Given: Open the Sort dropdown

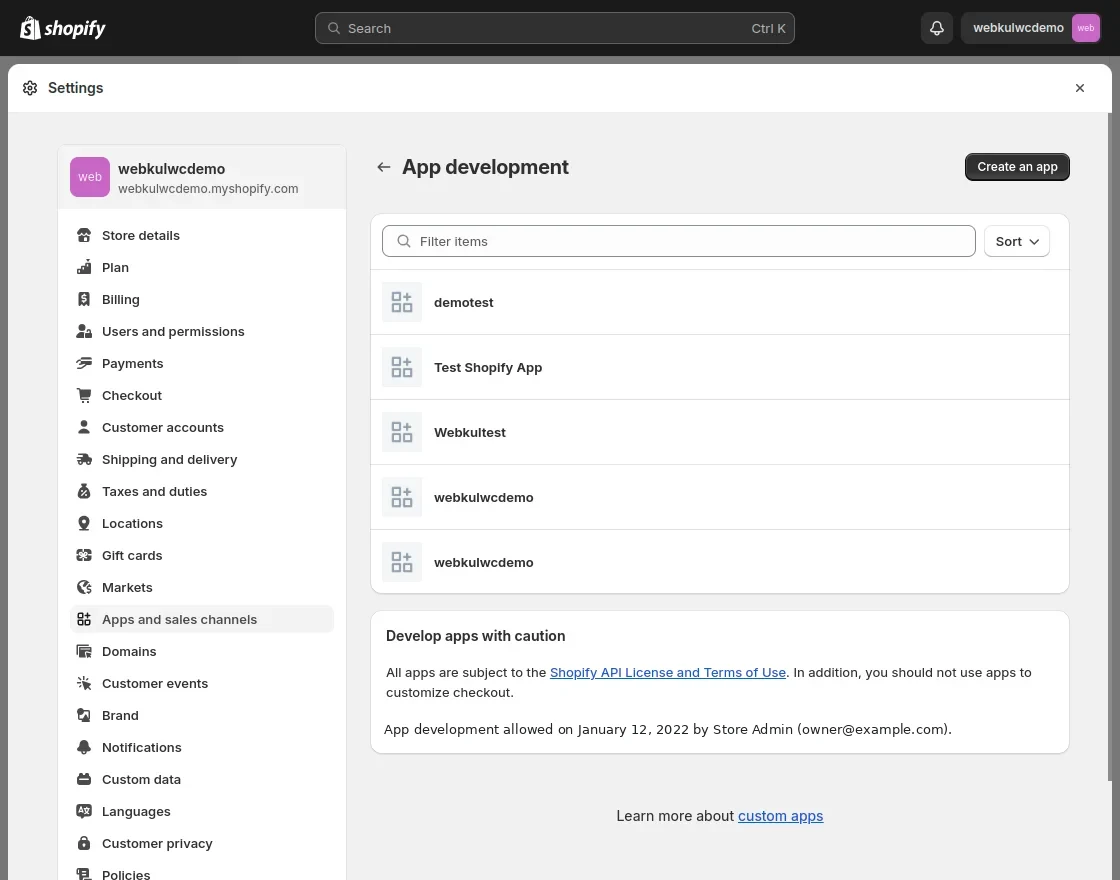Looking at the screenshot, I should 1016,241.
